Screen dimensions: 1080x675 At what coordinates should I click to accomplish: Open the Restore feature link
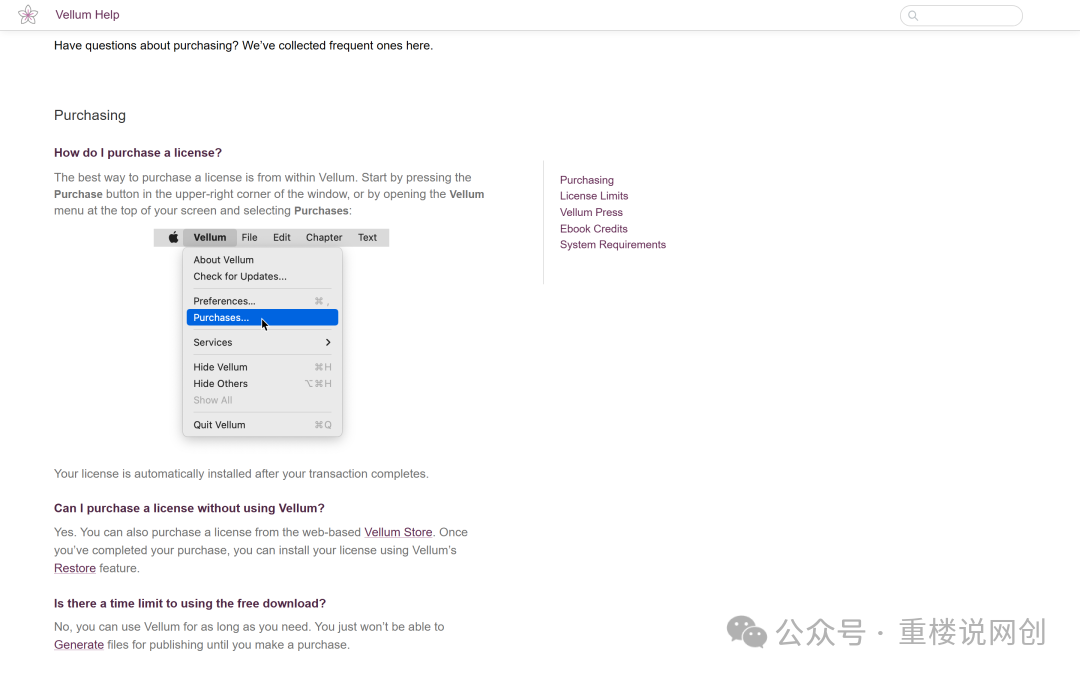click(x=74, y=568)
